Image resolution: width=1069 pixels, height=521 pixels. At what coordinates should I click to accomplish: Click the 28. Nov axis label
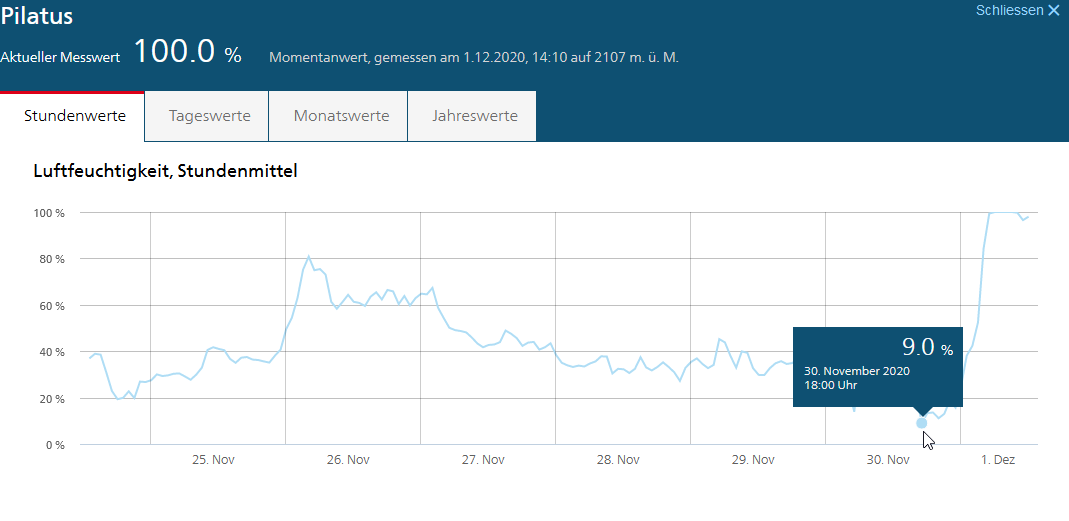[x=618, y=460]
